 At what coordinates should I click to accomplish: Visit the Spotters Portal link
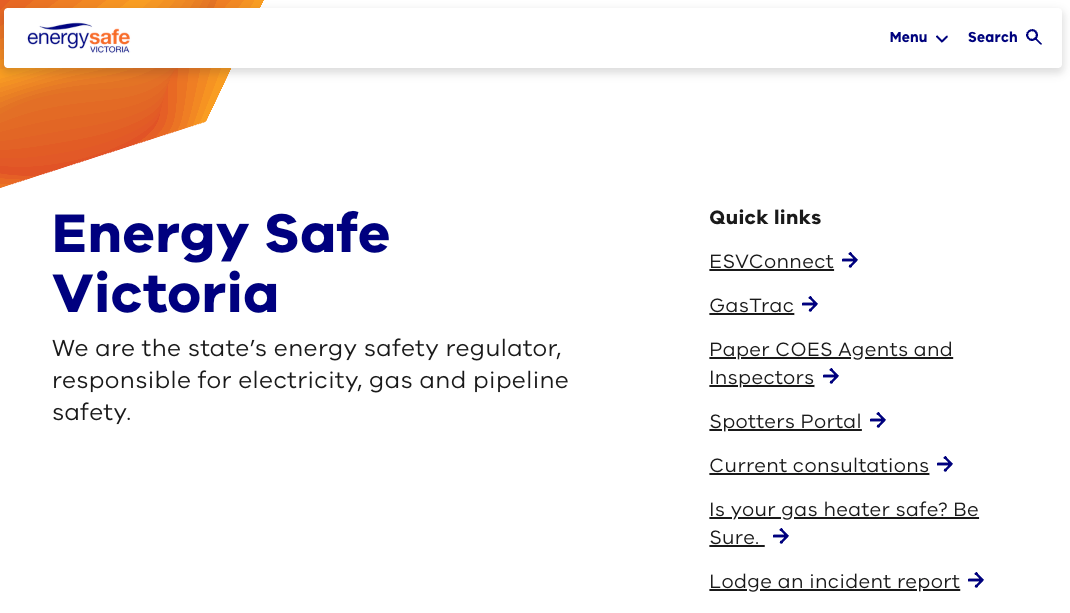tap(785, 421)
